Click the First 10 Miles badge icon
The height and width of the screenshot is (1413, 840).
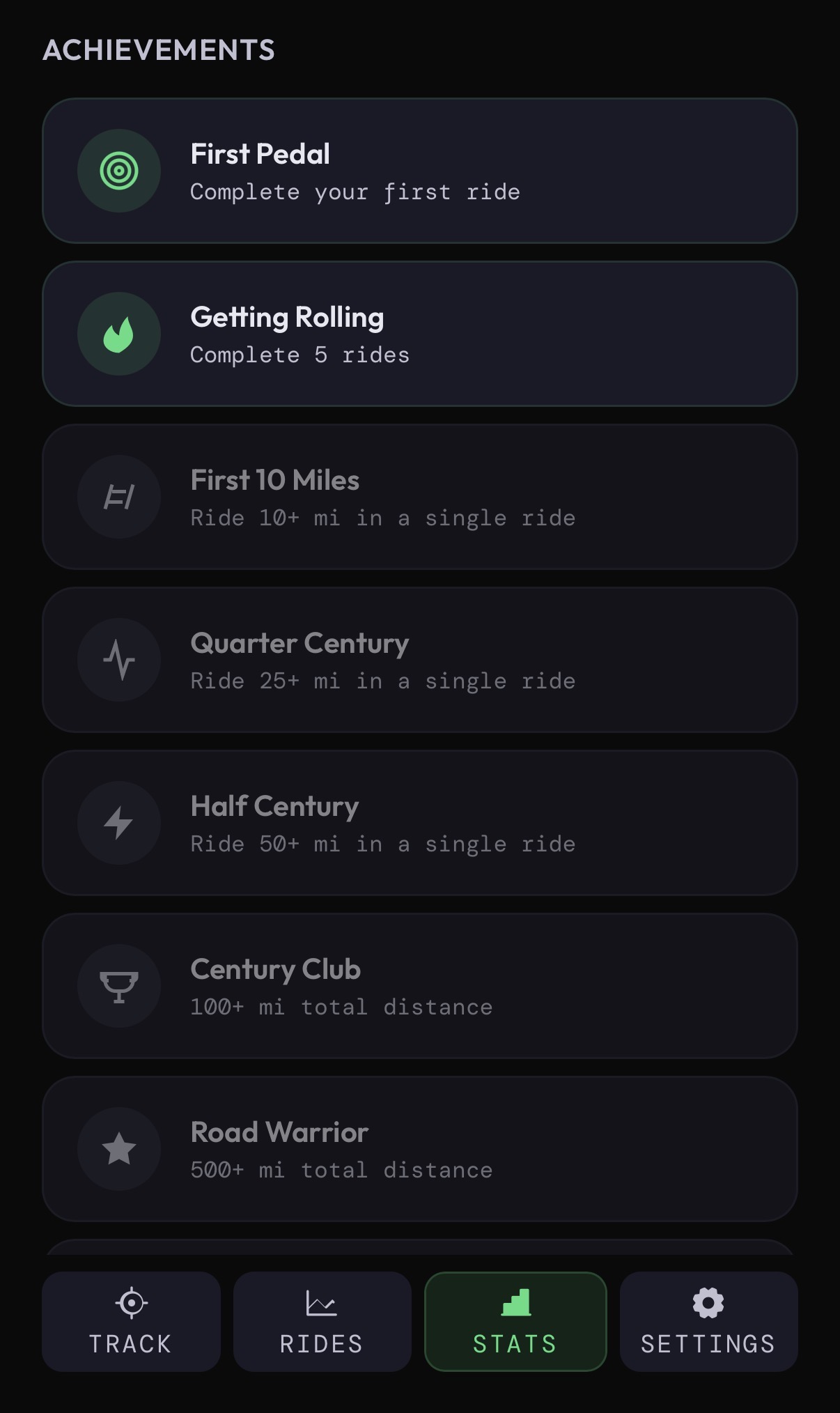pos(119,497)
